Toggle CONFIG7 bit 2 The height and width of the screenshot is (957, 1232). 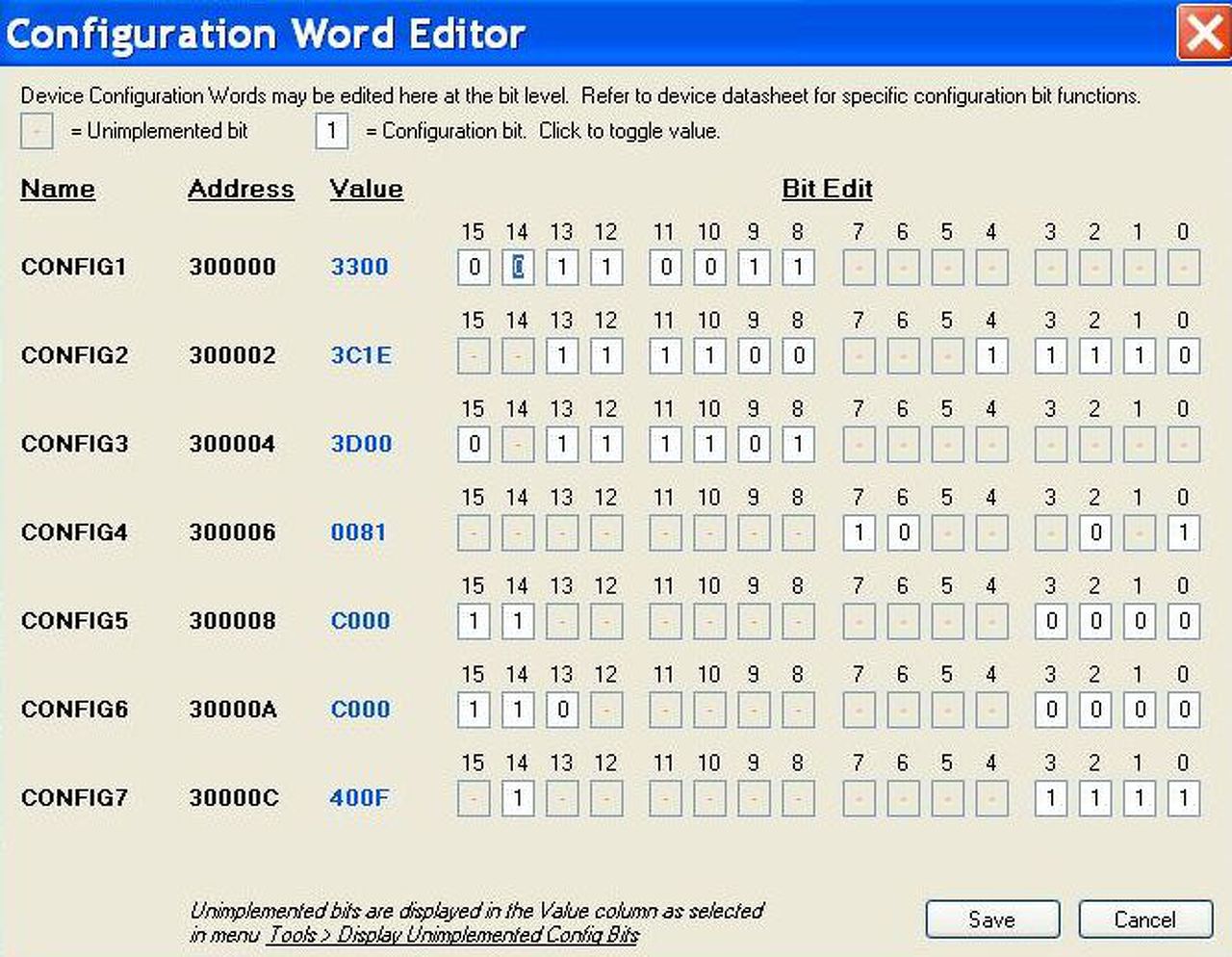tap(1095, 798)
